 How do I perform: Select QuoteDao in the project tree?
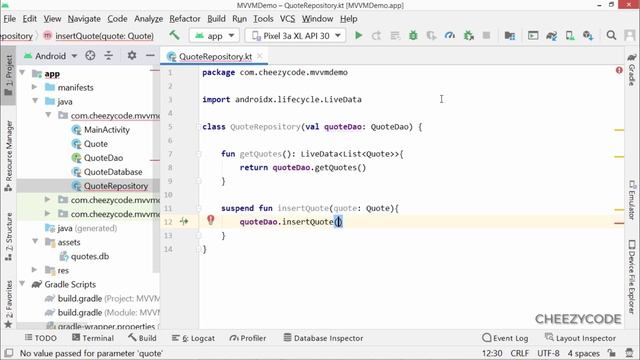pyautogui.click(x=97, y=158)
